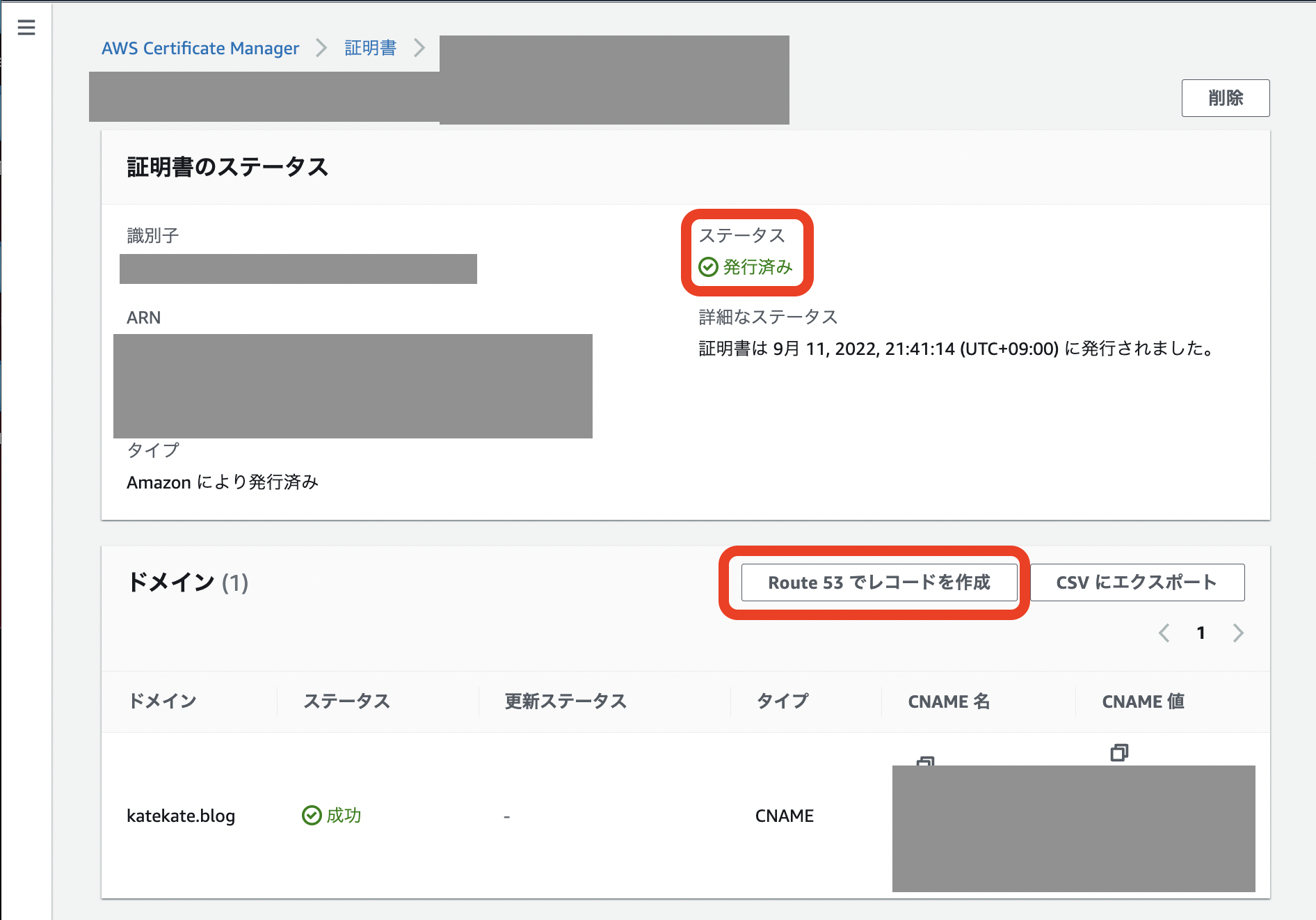Click the ドメイン column header
This screenshot has height=920, width=1316.
[163, 701]
